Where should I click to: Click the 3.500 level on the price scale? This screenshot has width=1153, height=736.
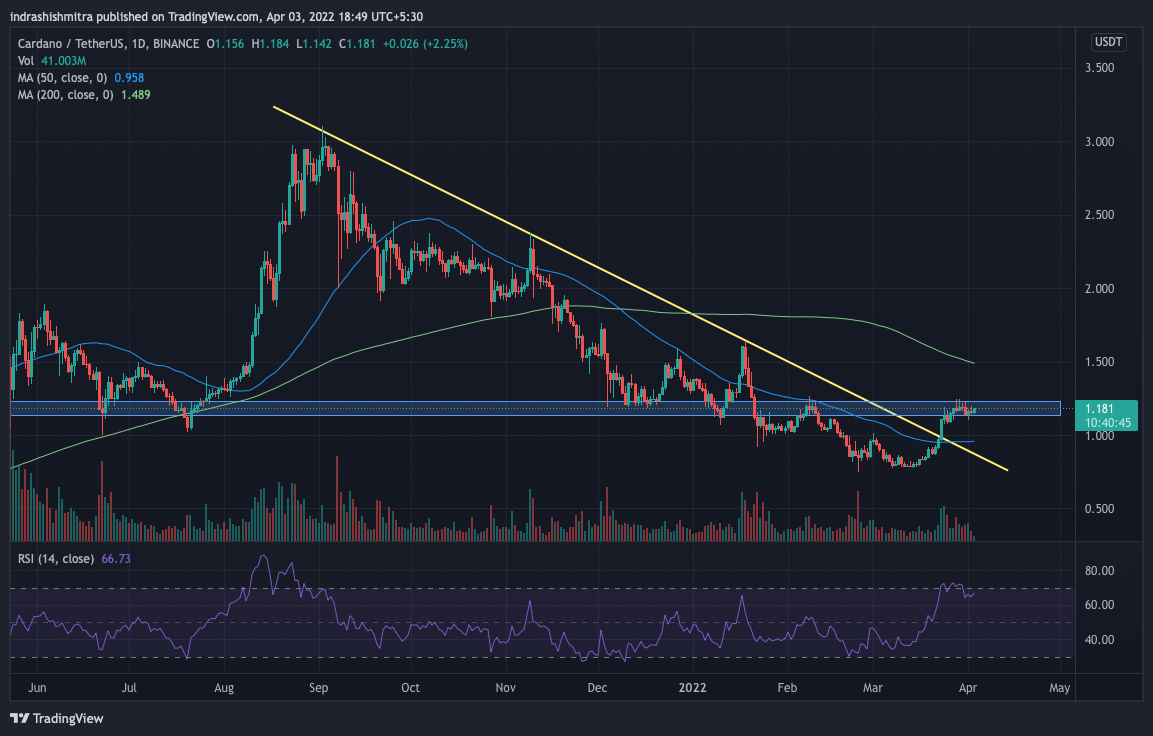1100,68
